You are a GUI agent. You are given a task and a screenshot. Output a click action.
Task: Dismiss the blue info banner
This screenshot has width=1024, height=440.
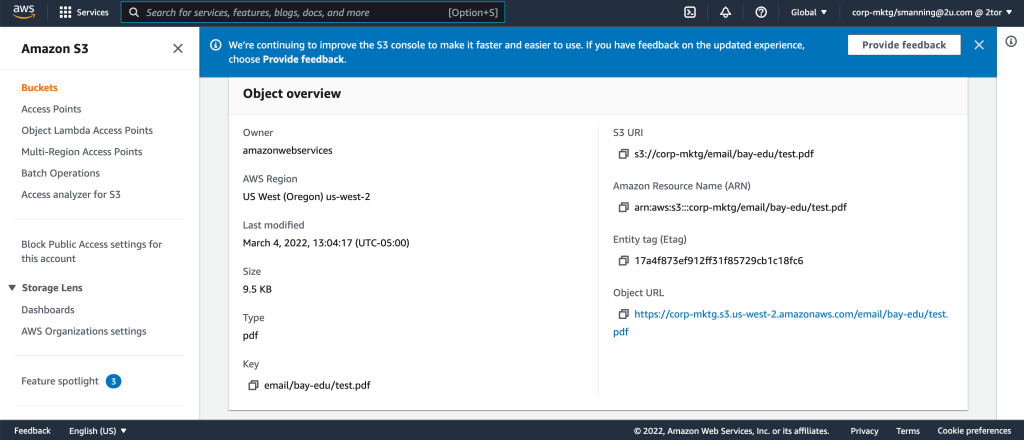(x=979, y=45)
